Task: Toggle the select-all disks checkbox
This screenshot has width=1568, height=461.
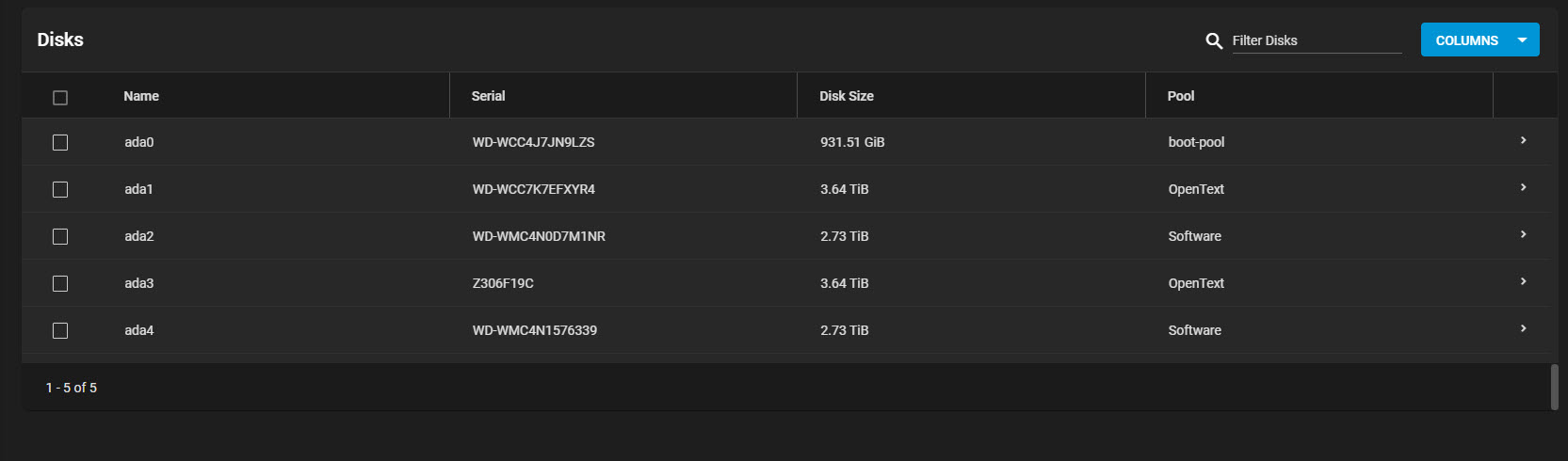Action: pos(60,97)
